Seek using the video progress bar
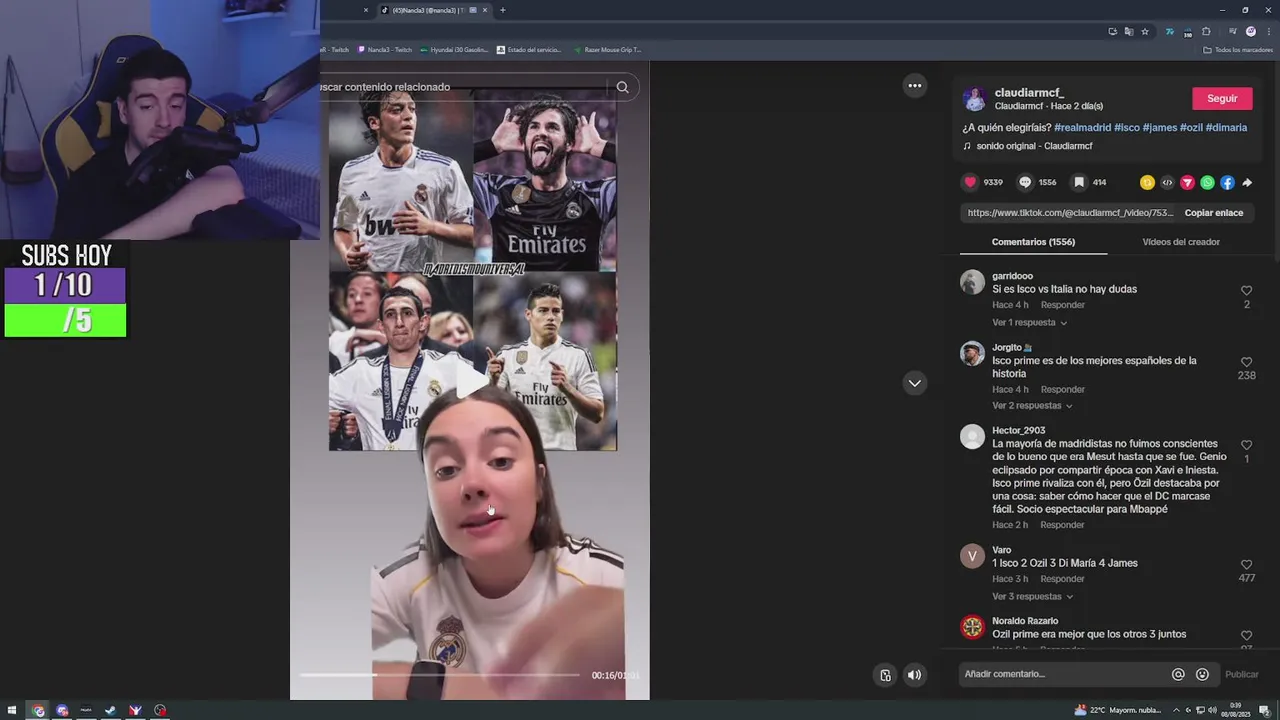This screenshot has height=720, width=1280. click(x=440, y=675)
